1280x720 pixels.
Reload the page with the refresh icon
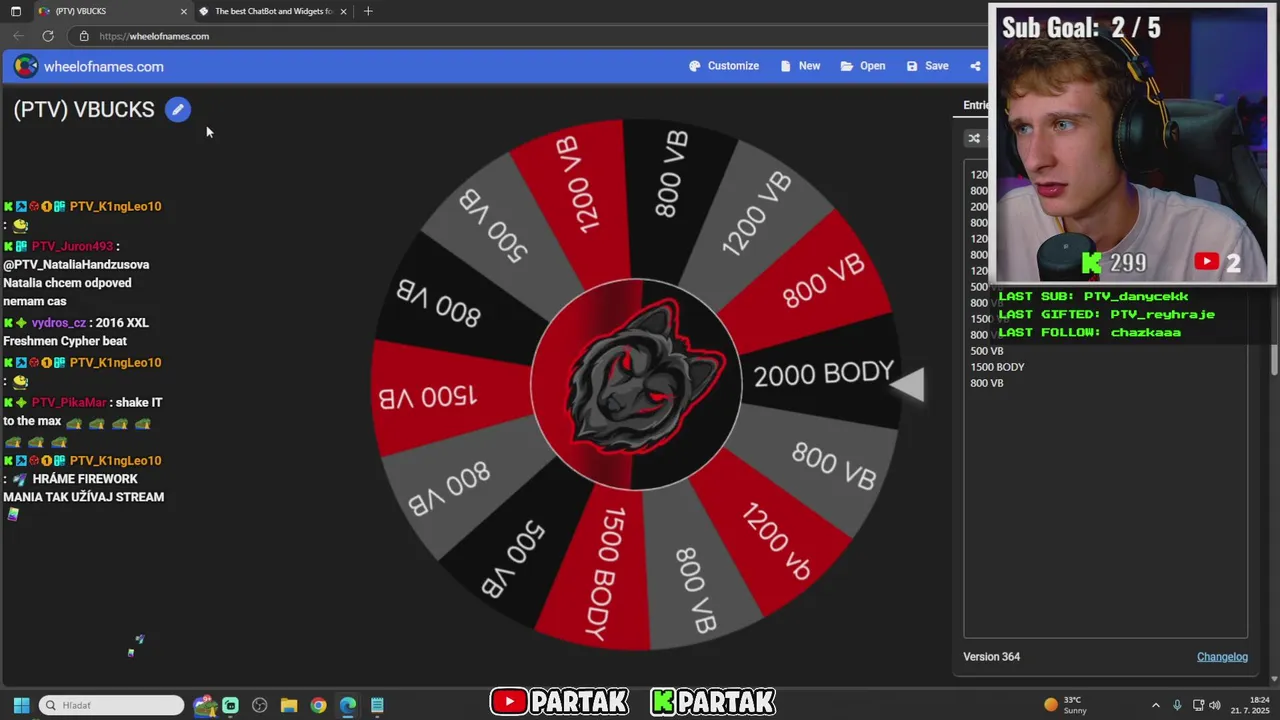coord(48,36)
